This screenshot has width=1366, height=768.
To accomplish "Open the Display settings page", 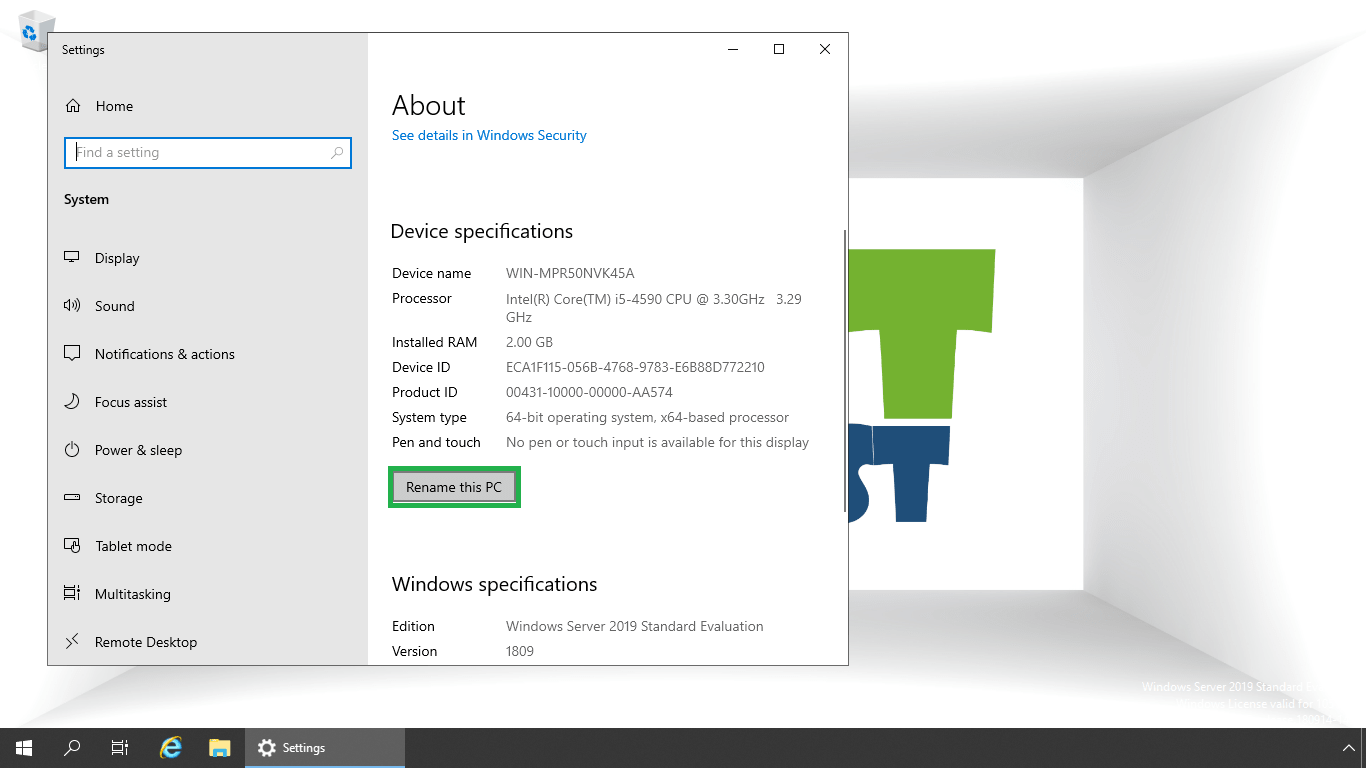I will point(208,258).
